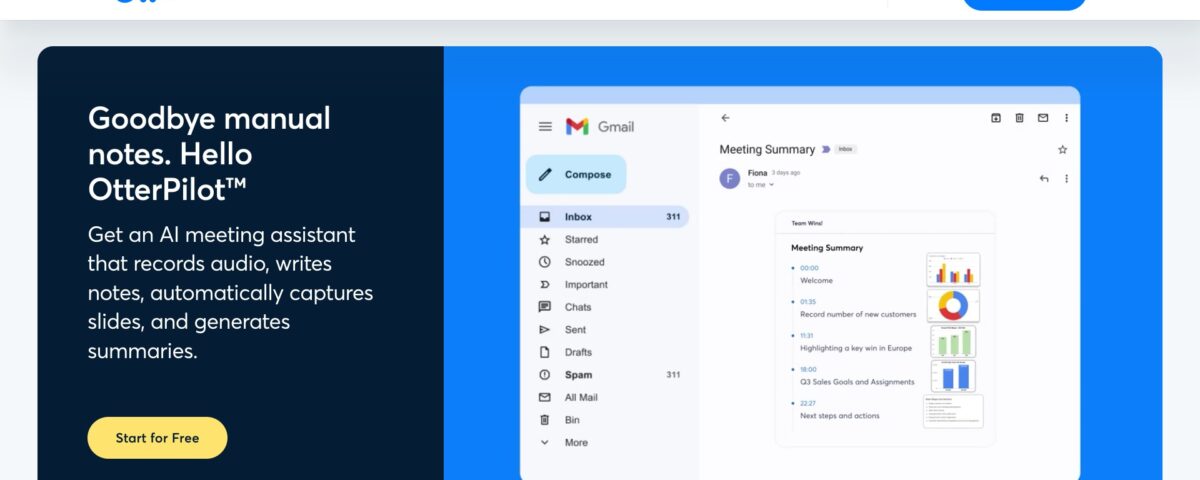
Task: Delete the email using the trash icon
Action: coord(1019,118)
